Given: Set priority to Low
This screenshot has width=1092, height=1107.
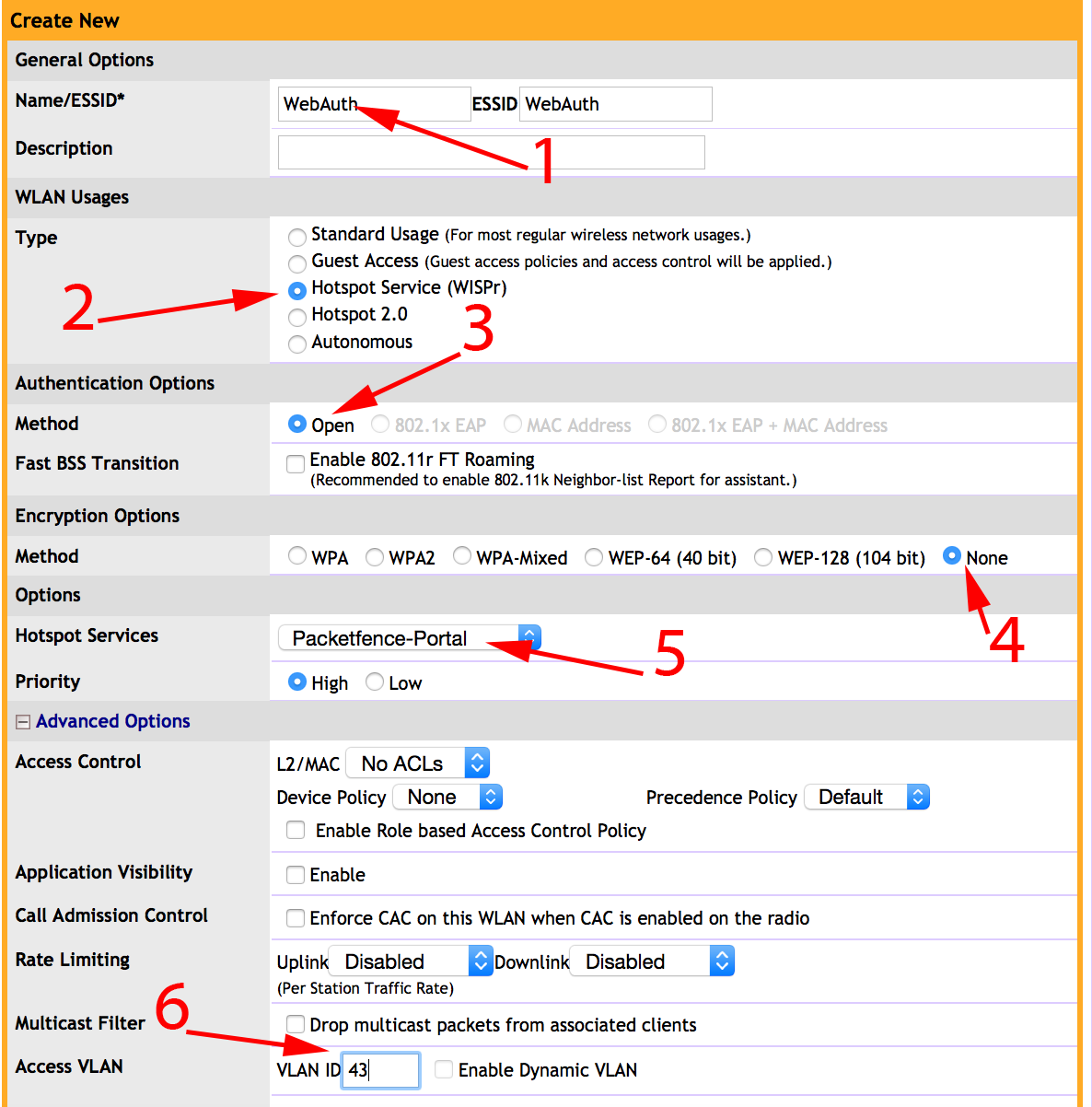Looking at the screenshot, I should point(375,682).
